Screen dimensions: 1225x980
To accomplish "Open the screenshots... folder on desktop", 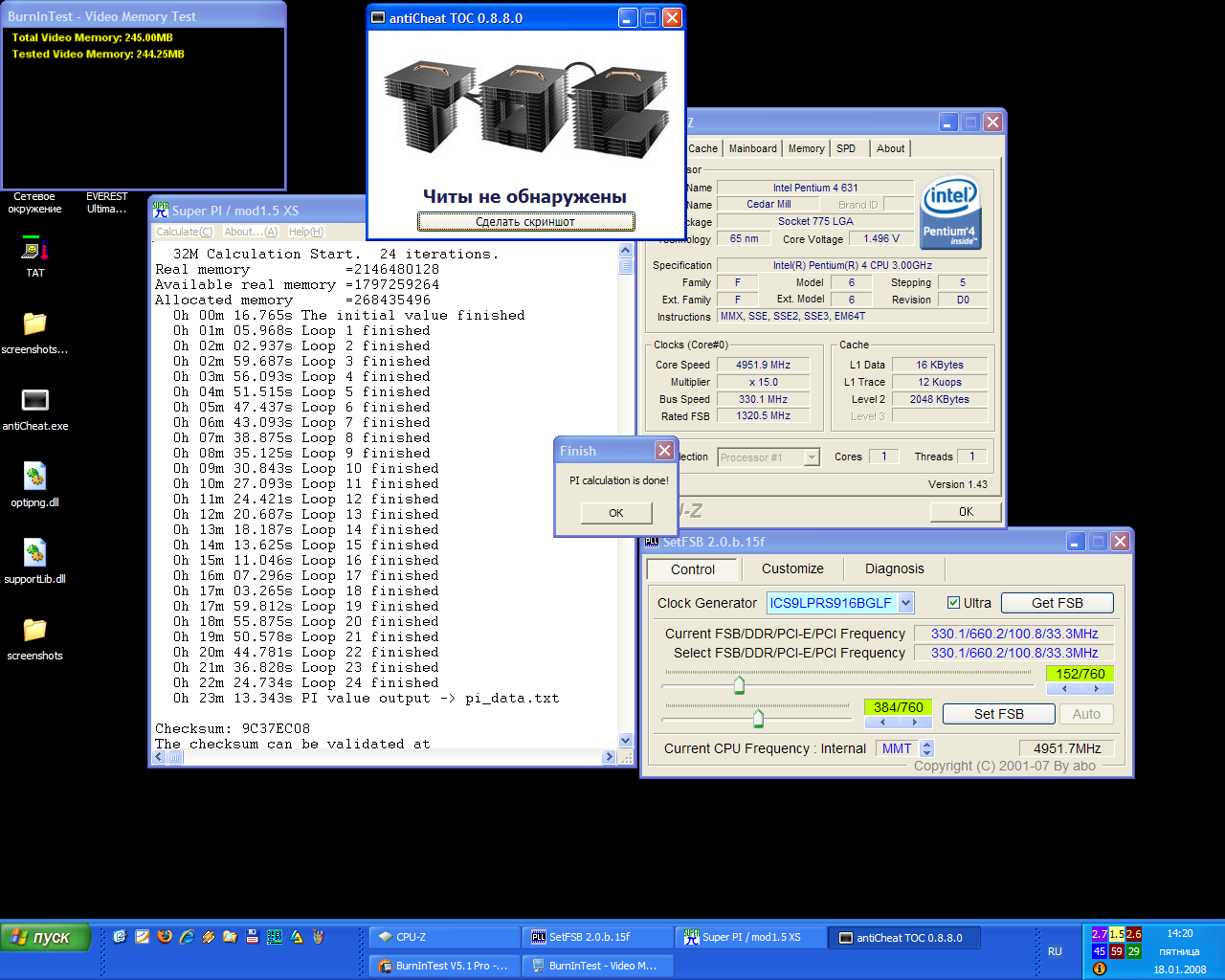I will [35, 331].
